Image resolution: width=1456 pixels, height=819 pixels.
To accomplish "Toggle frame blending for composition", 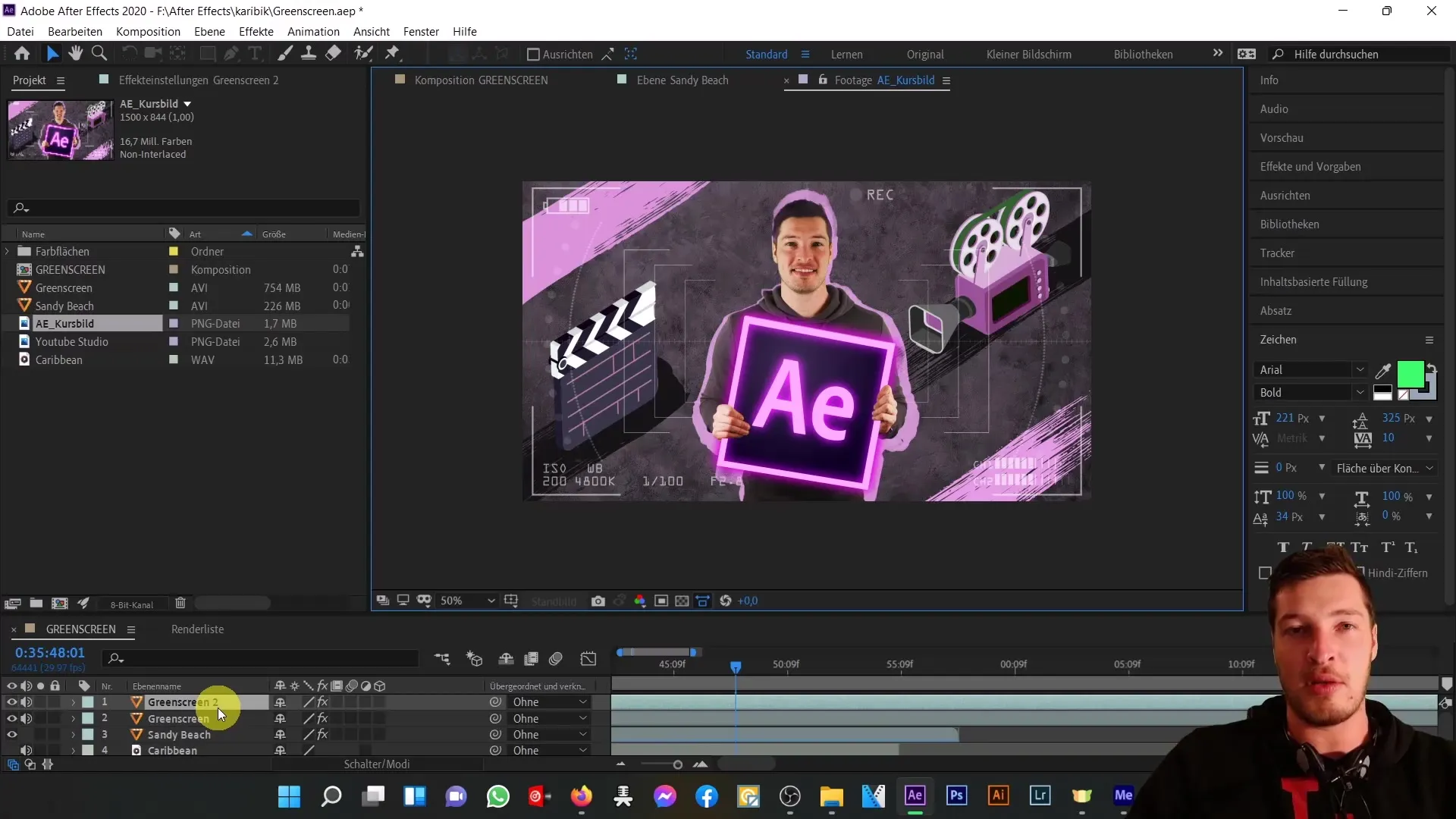I will pyautogui.click(x=532, y=659).
